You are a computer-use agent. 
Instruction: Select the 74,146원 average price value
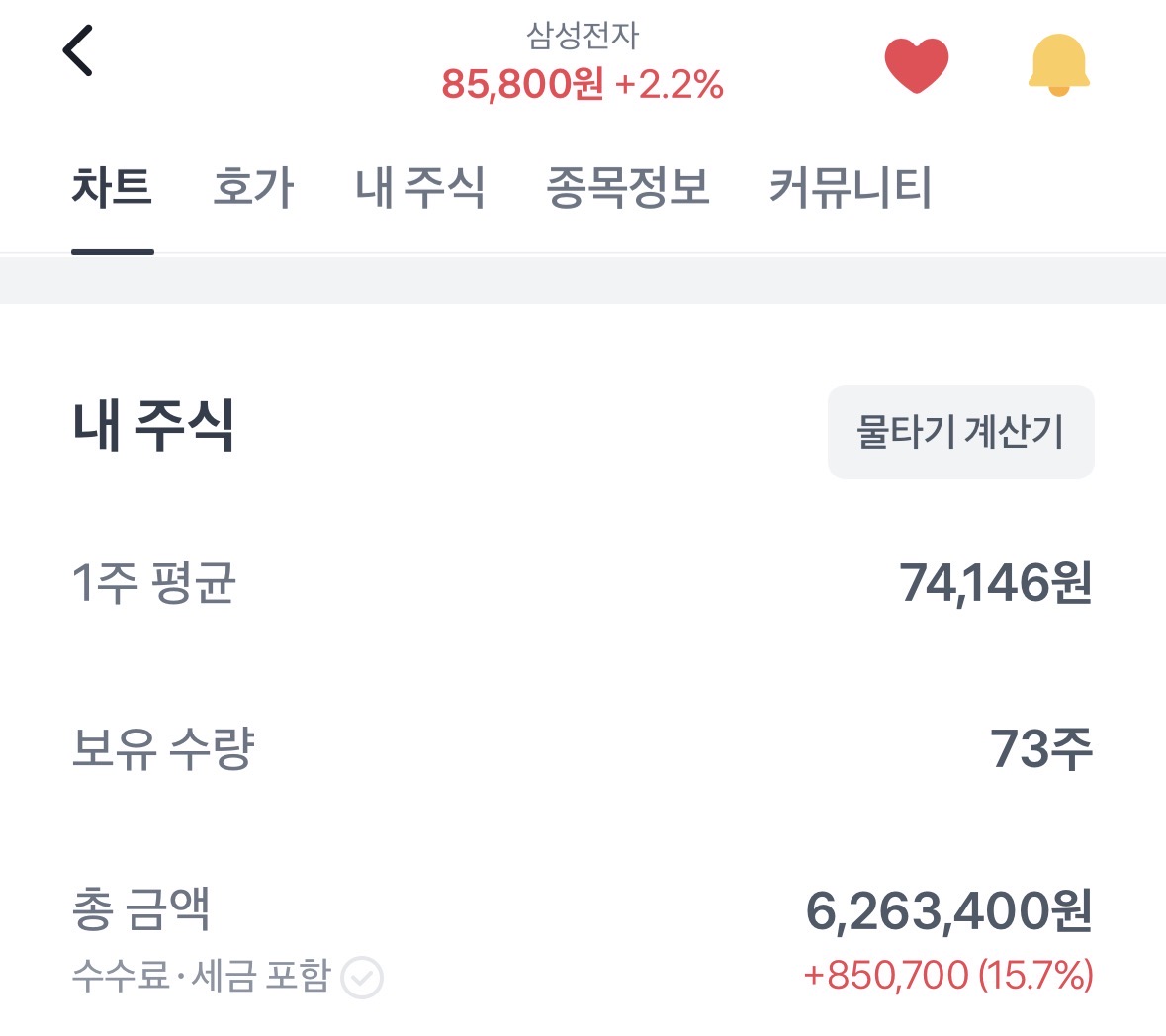[x=995, y=583]
